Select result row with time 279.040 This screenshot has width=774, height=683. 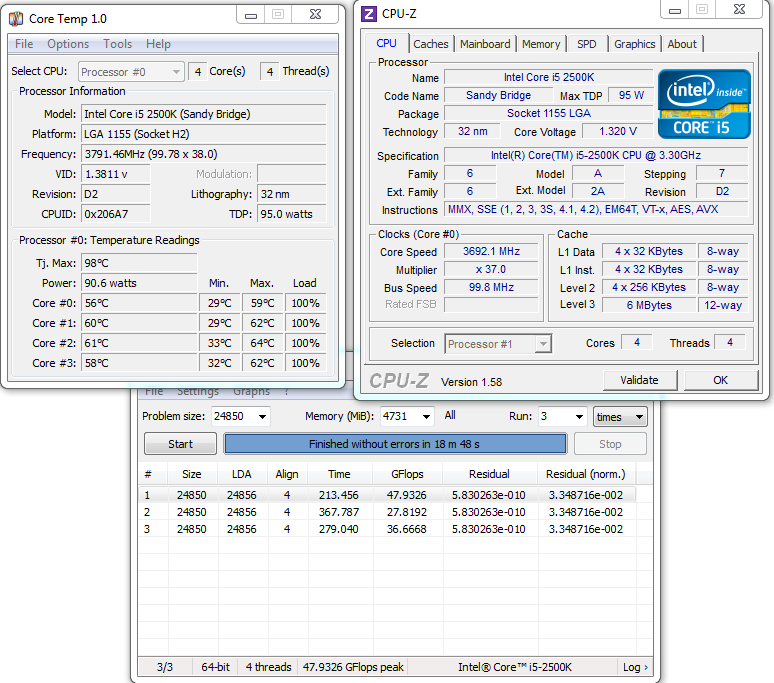coord(387,529)
